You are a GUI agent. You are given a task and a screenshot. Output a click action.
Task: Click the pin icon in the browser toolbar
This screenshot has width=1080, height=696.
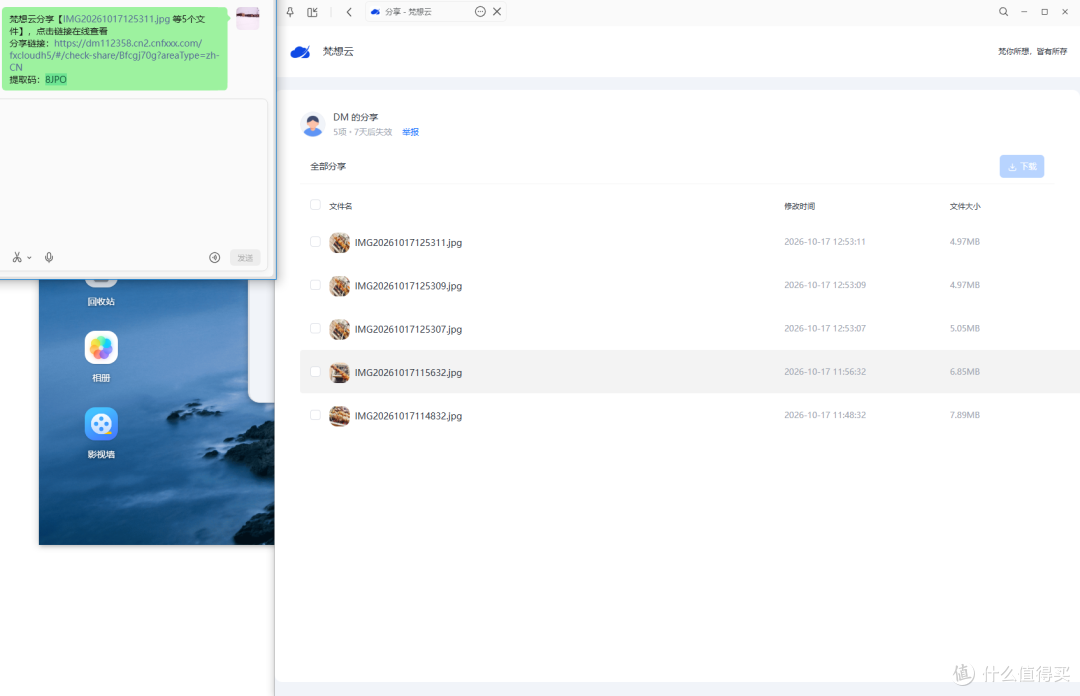pyautogui.click(x=290, y=12)
